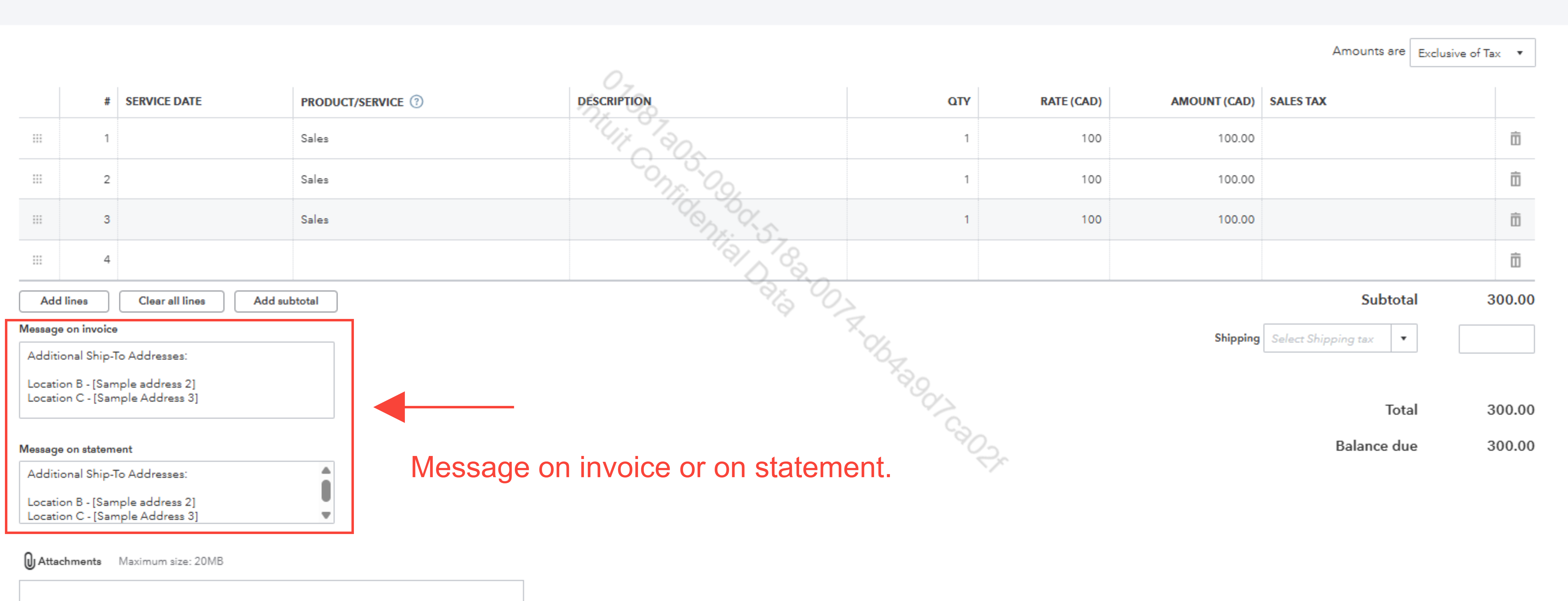Image resolution: width=1568 pixels, height=601 pixels.
Task: Click Product/Service cell in line 4
Action: (x=430, y=260)
